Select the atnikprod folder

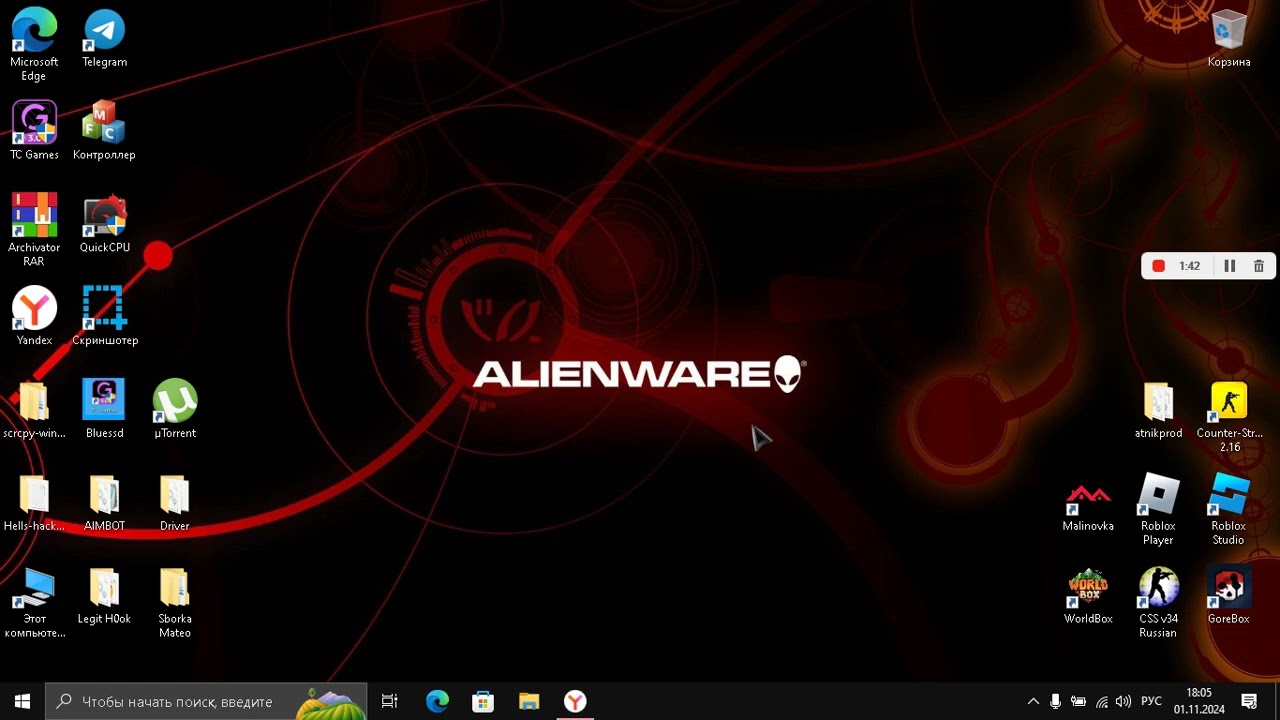click(x=1158, y=410)
